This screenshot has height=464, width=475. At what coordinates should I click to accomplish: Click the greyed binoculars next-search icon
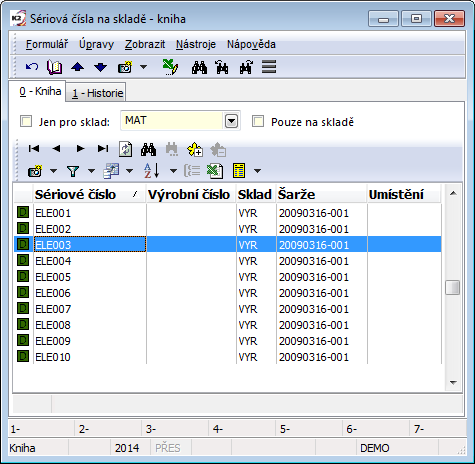click(172, 149)
